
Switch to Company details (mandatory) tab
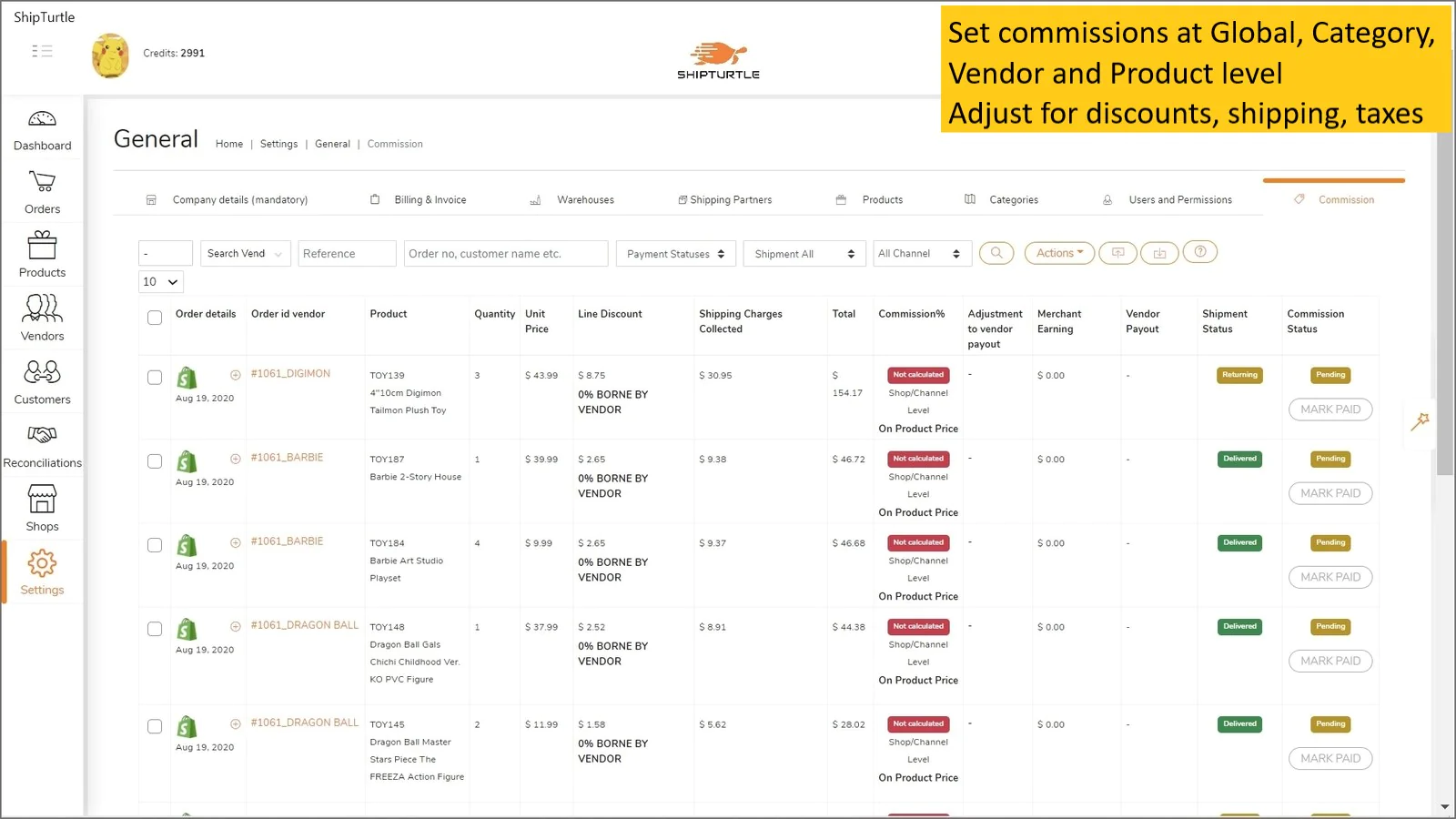coord(227,199)
